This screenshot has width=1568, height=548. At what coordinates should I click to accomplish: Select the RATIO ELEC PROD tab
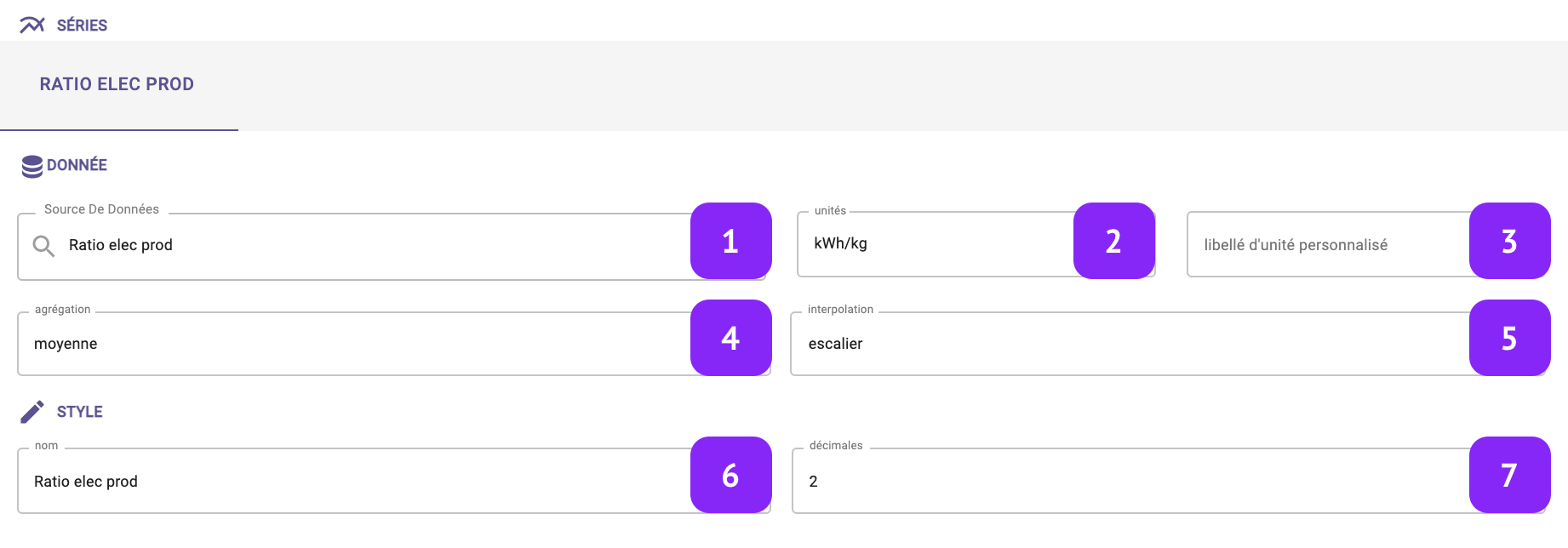point(117,85)
